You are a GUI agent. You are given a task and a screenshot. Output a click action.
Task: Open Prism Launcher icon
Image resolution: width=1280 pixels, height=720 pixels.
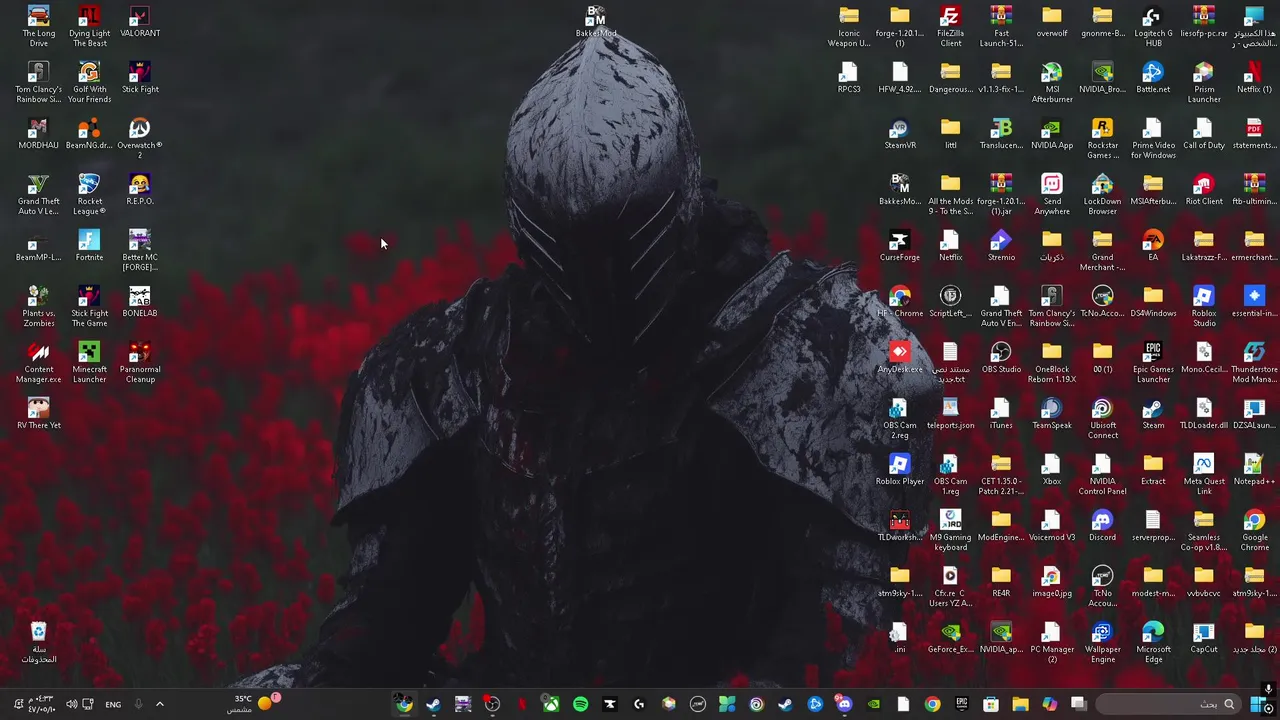1203,82
